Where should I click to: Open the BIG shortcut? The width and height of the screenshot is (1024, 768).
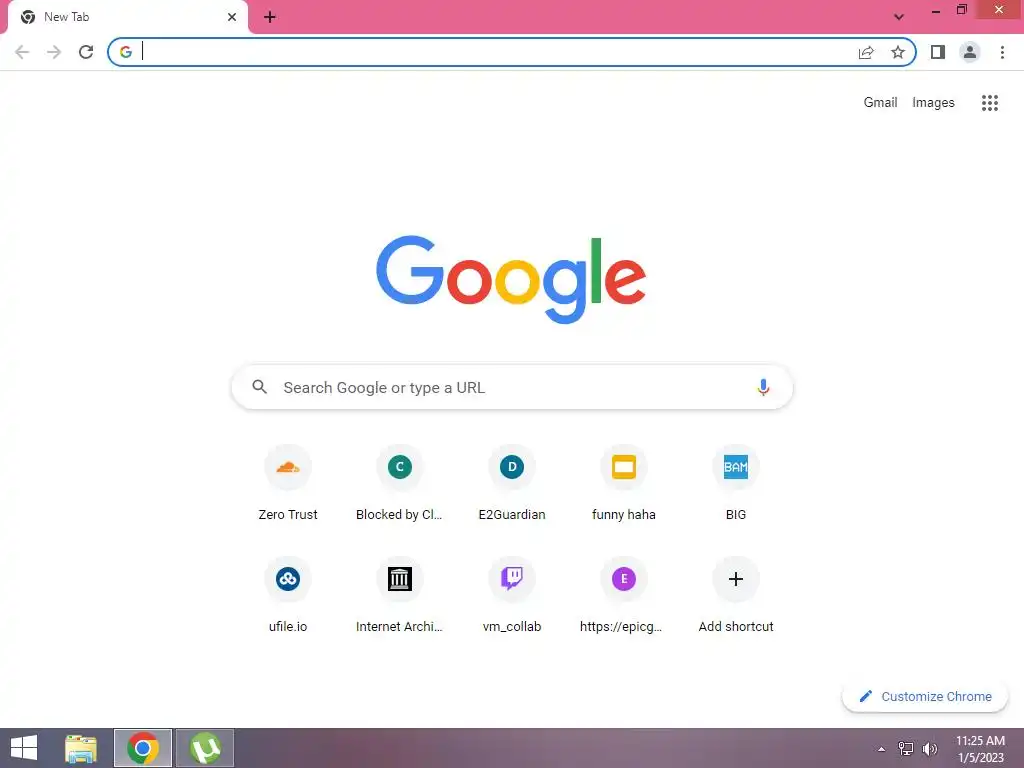point(736,483)
